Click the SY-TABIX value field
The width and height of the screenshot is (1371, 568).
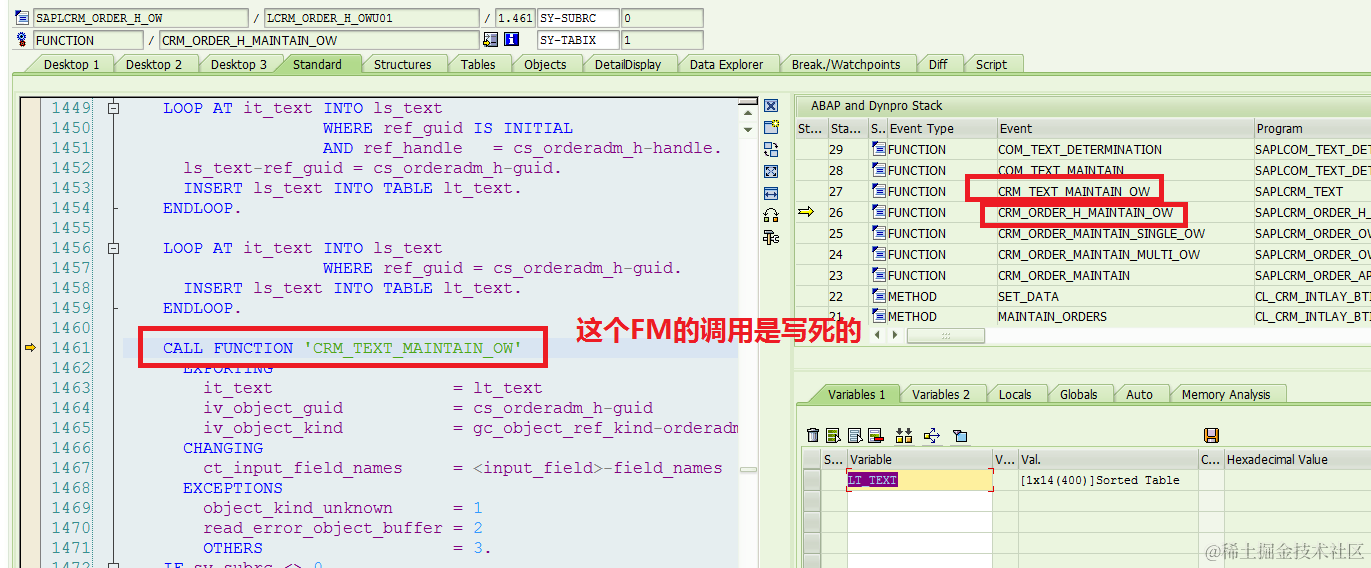pyautogui.click(x=662, y=40)
